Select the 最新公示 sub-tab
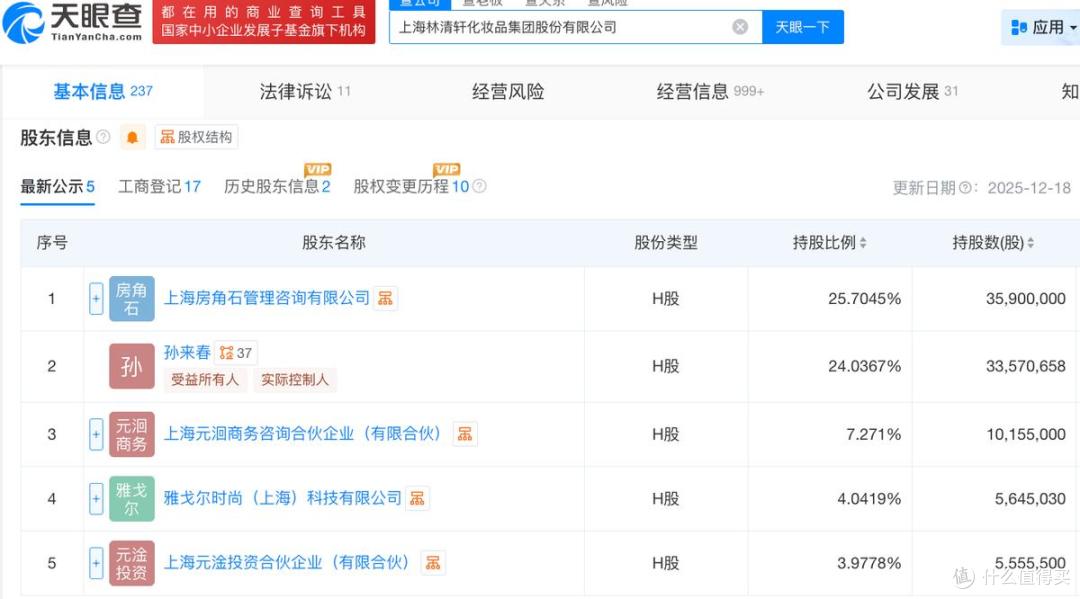 57,187
